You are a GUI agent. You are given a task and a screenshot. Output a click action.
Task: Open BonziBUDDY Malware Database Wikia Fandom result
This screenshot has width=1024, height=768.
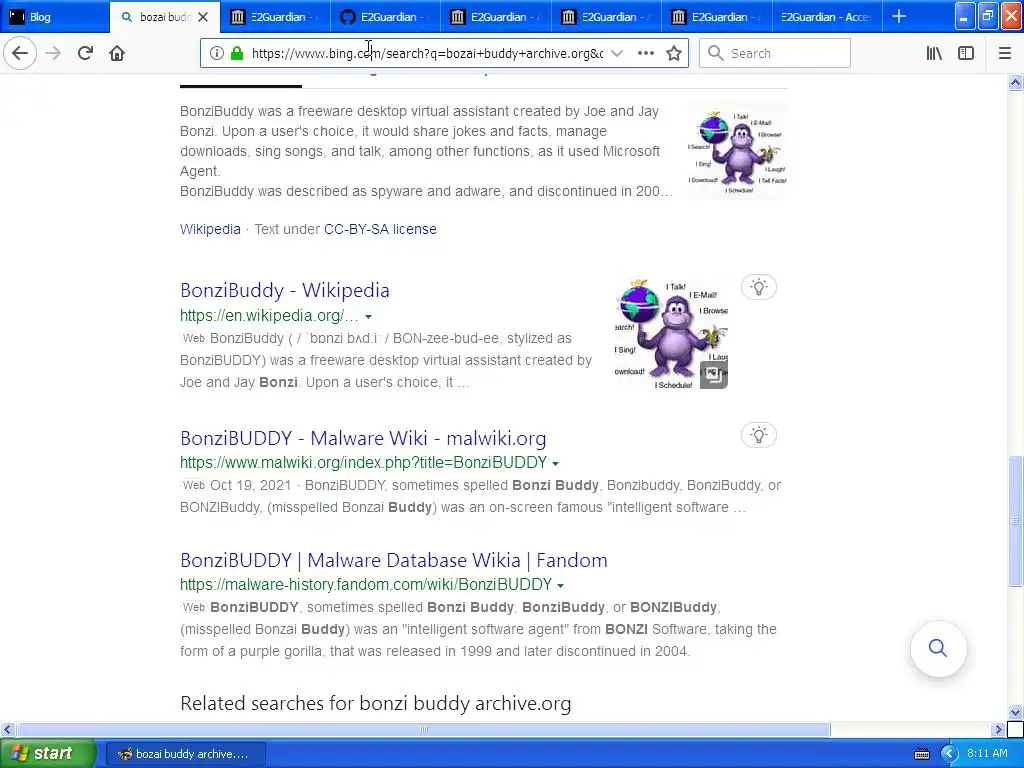pos(394,560)
